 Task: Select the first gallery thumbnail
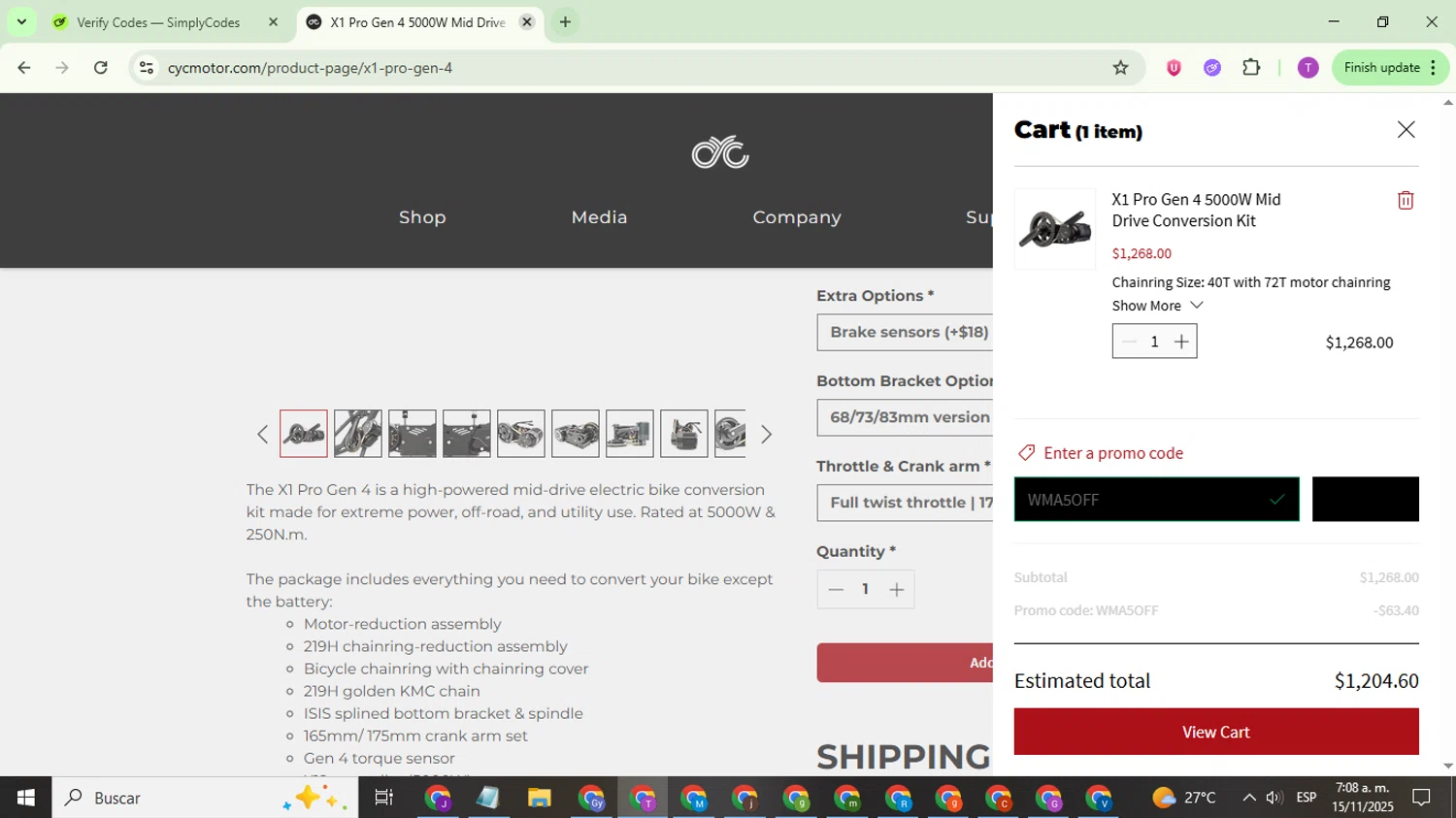tap(304, 434)
